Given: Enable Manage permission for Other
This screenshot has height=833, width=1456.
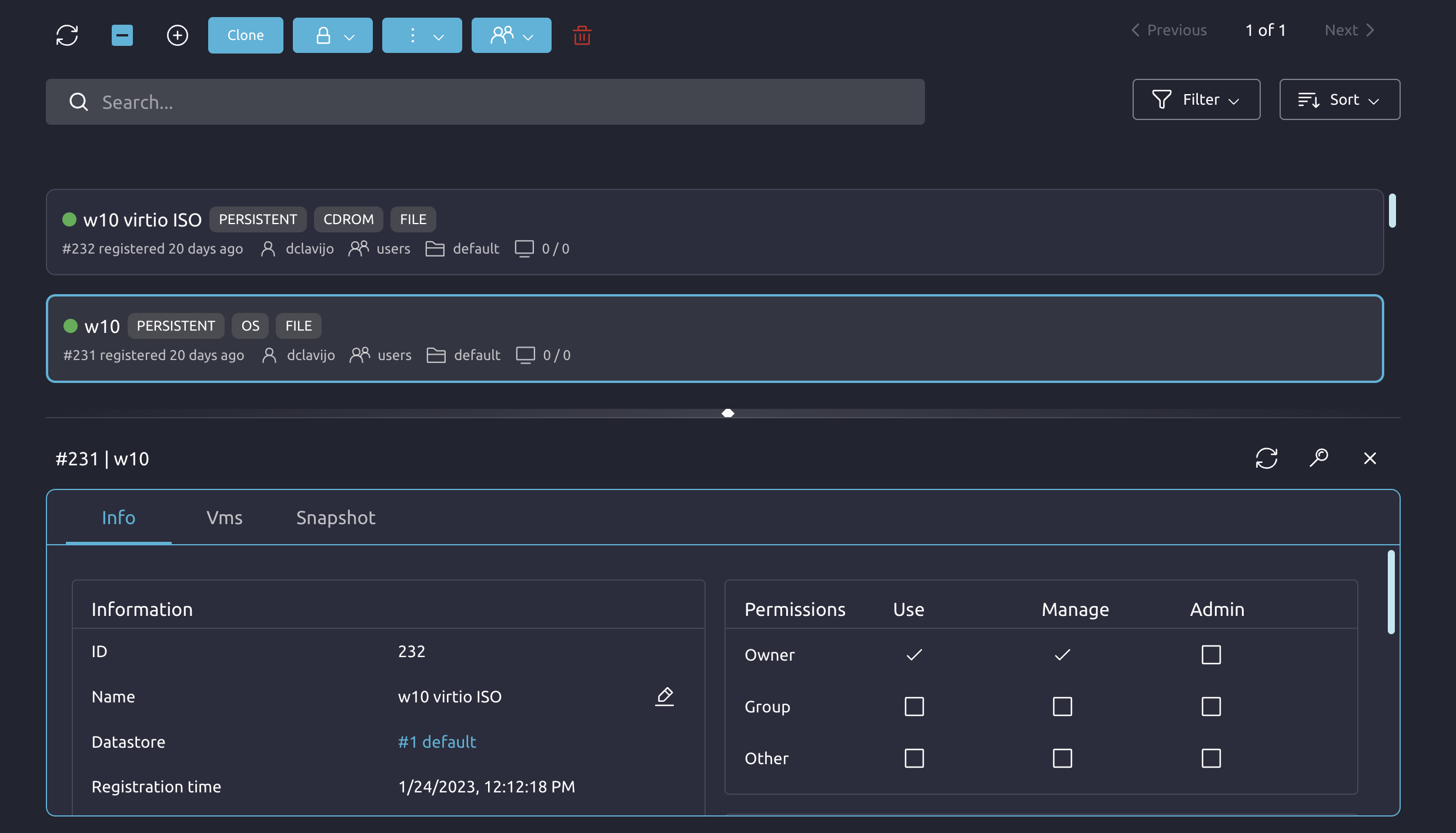Looking at the screenshot, I should (x=1062, y=758).
